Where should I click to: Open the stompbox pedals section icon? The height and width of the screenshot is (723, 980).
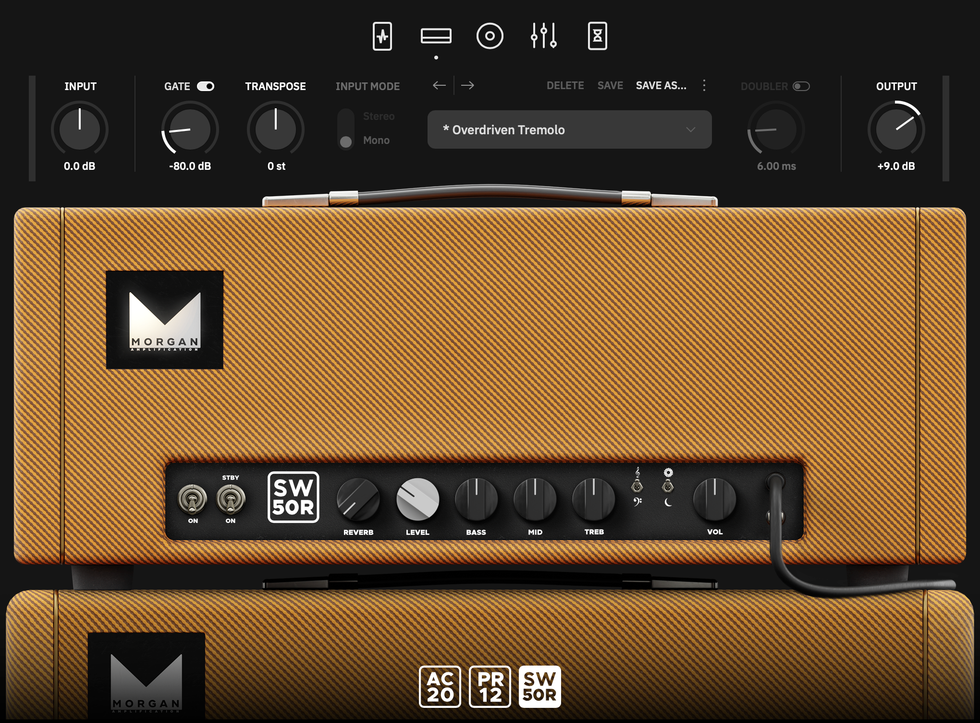[x=382, y=36]
